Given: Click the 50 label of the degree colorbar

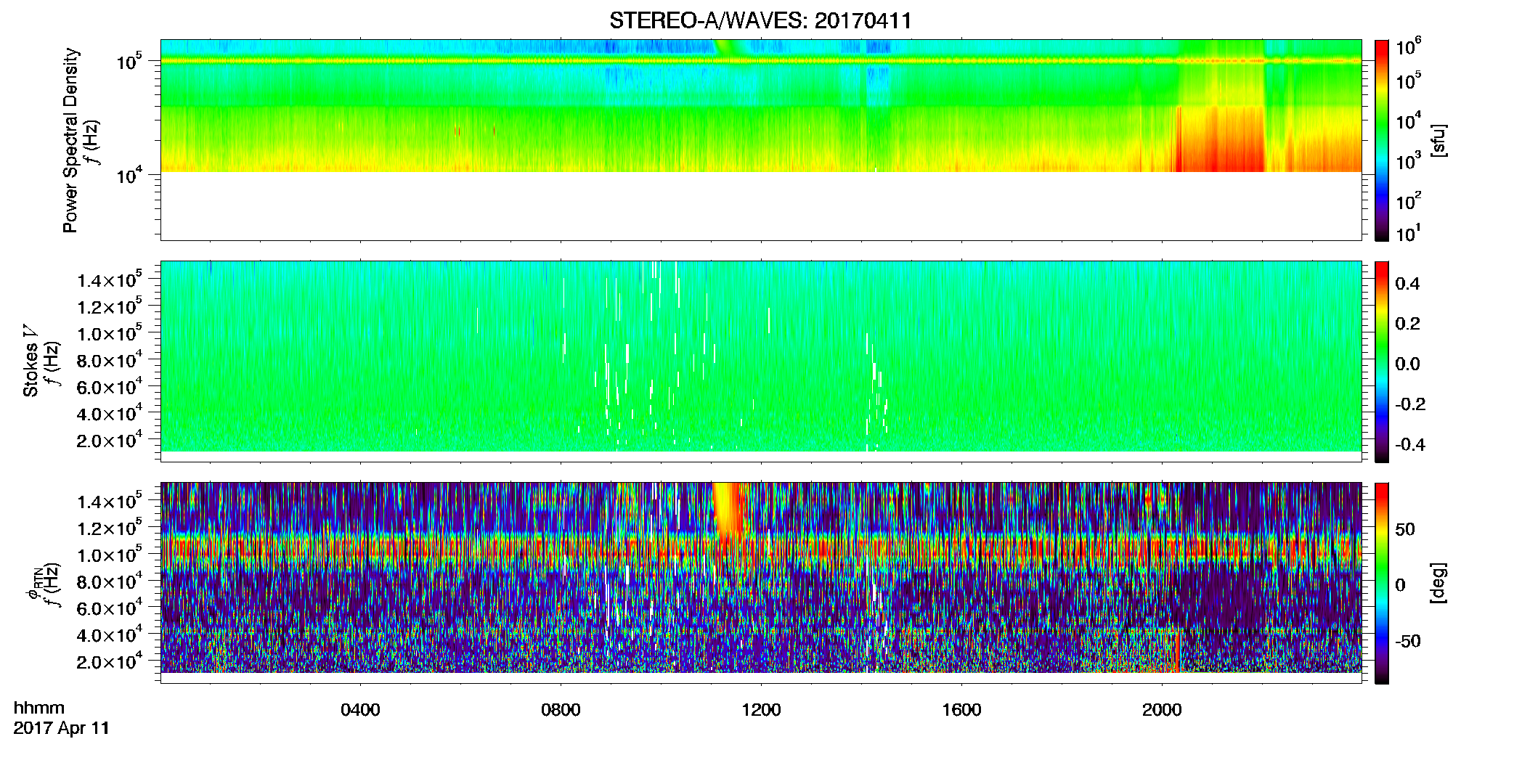Looking at the screenshot, I should tap(1405, 529).
